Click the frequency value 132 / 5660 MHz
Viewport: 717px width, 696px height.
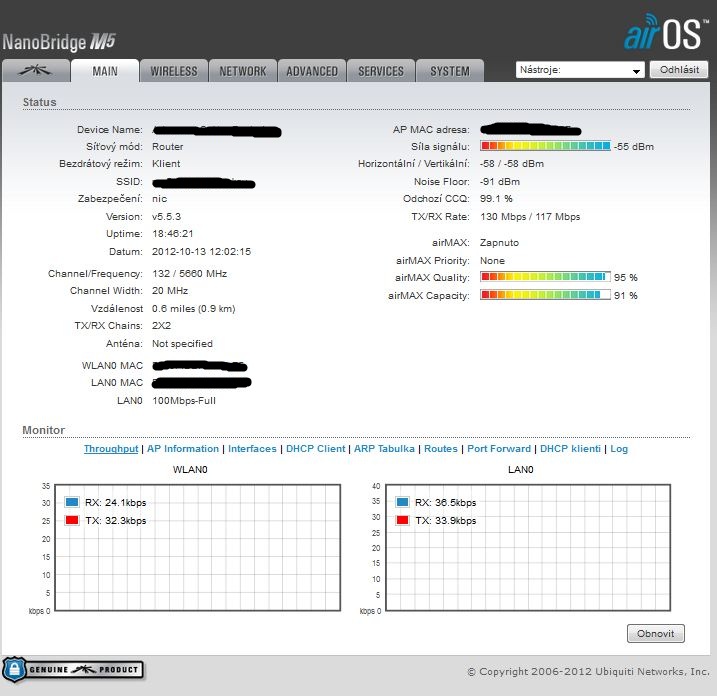click(189, 273)
